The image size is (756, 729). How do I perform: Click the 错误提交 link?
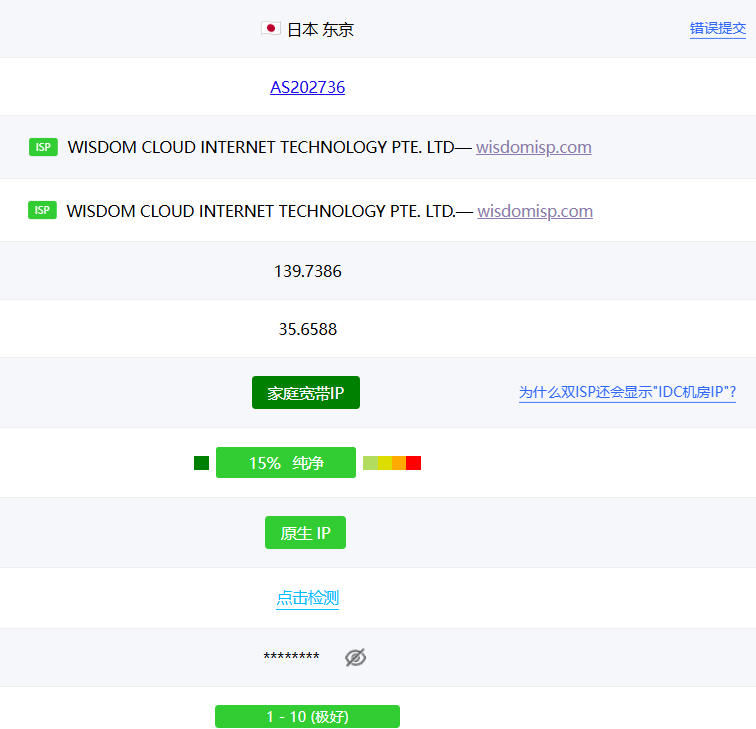click(717, 29)
